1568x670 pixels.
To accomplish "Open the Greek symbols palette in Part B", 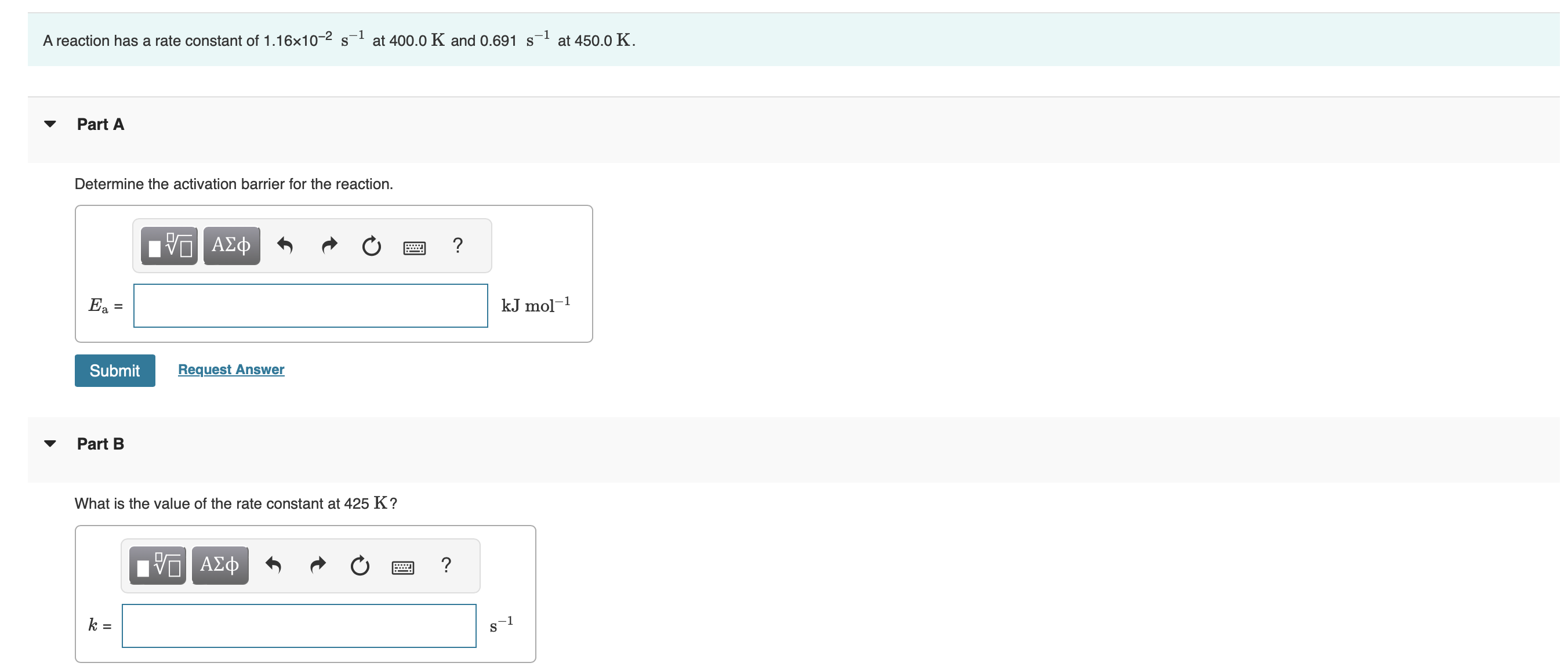I will coord(220,565).
